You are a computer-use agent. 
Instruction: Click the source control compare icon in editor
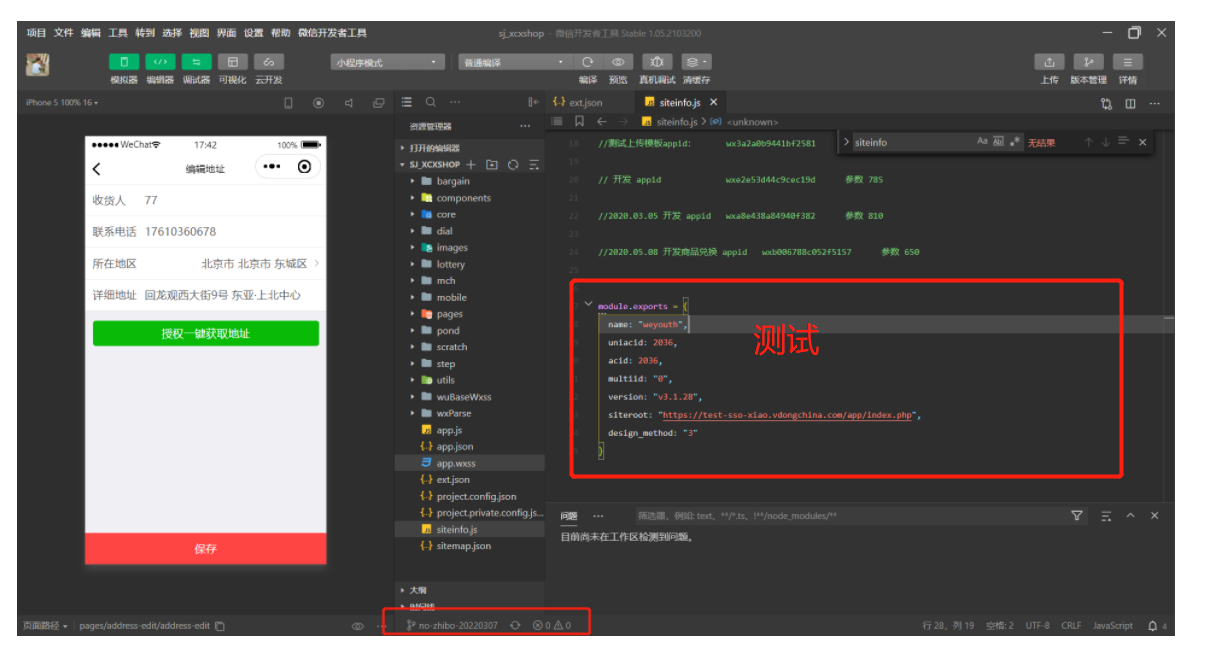(x=1106, y=103)
